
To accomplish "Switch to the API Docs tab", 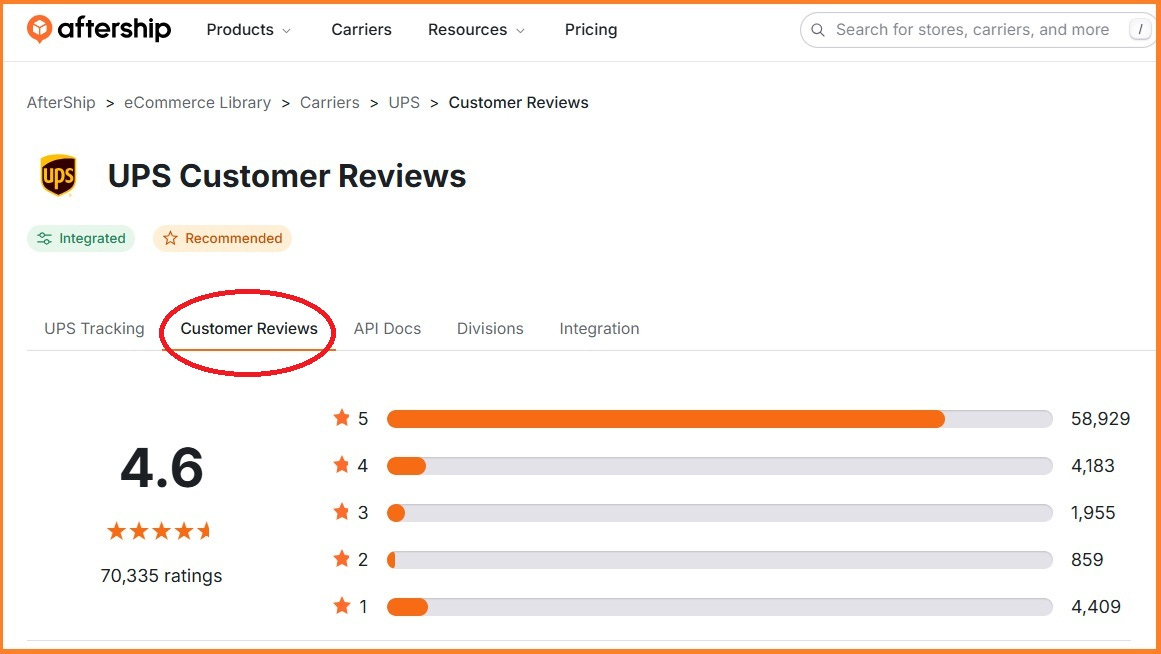I will pyautogui.click(x=387, y=328).
